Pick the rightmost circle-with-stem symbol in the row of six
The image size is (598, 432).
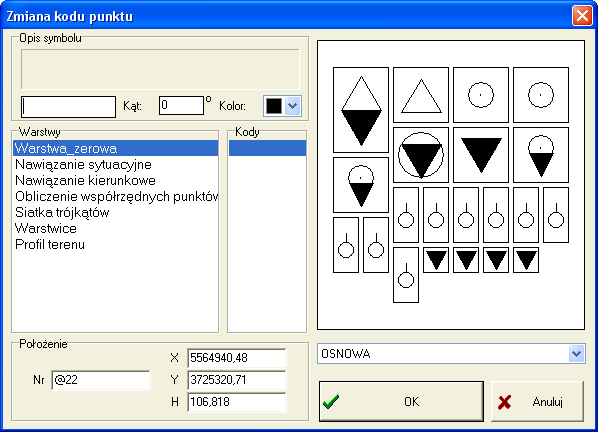point(556,215)
